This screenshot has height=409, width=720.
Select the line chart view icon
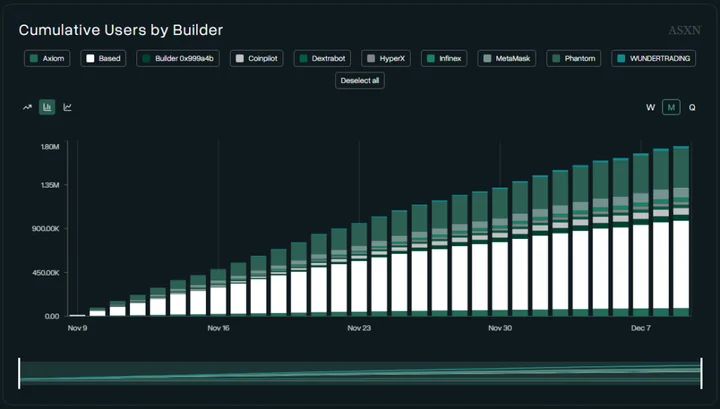pos(68,107)
